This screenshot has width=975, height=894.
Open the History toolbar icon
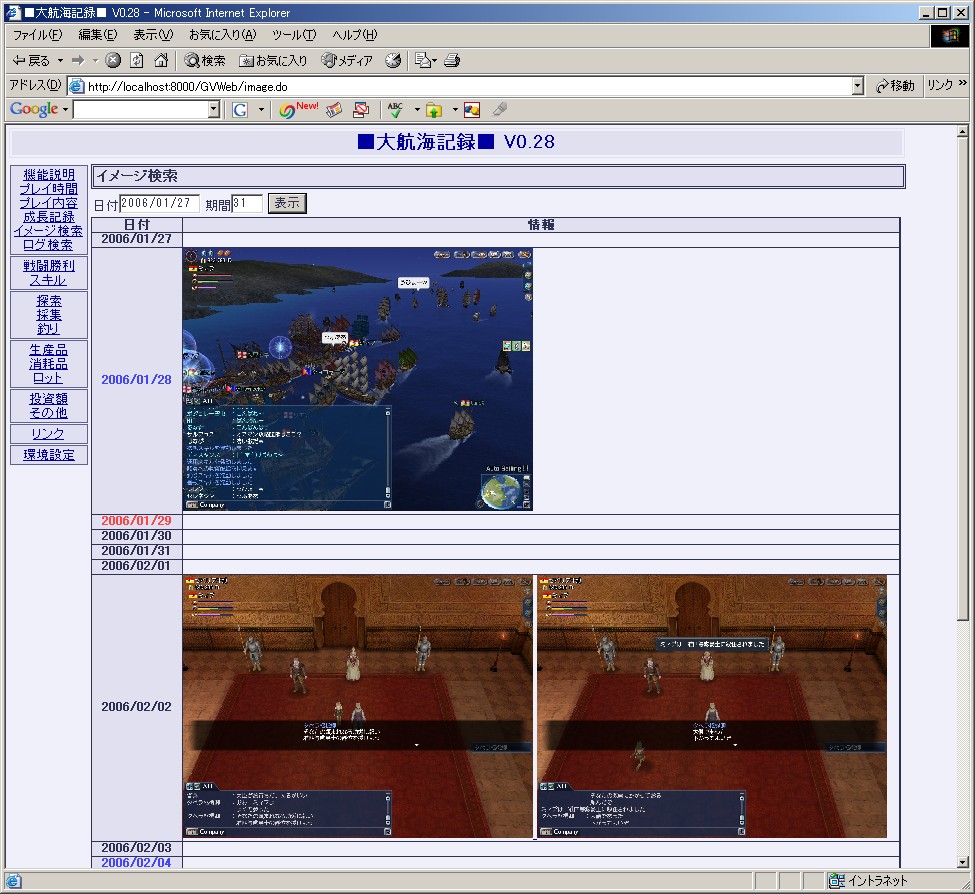393,60
